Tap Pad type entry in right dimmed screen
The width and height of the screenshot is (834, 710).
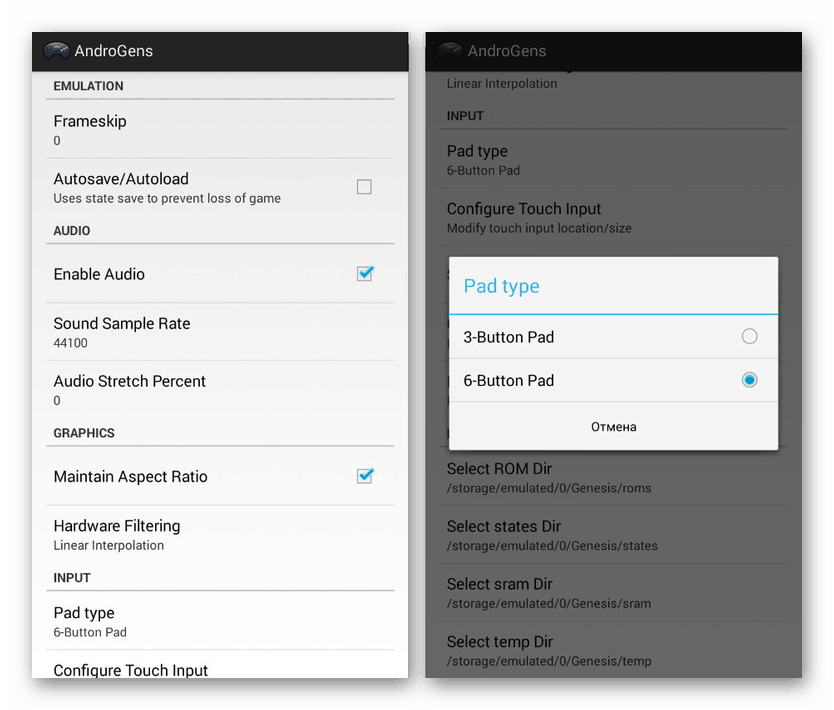[613, 160]
